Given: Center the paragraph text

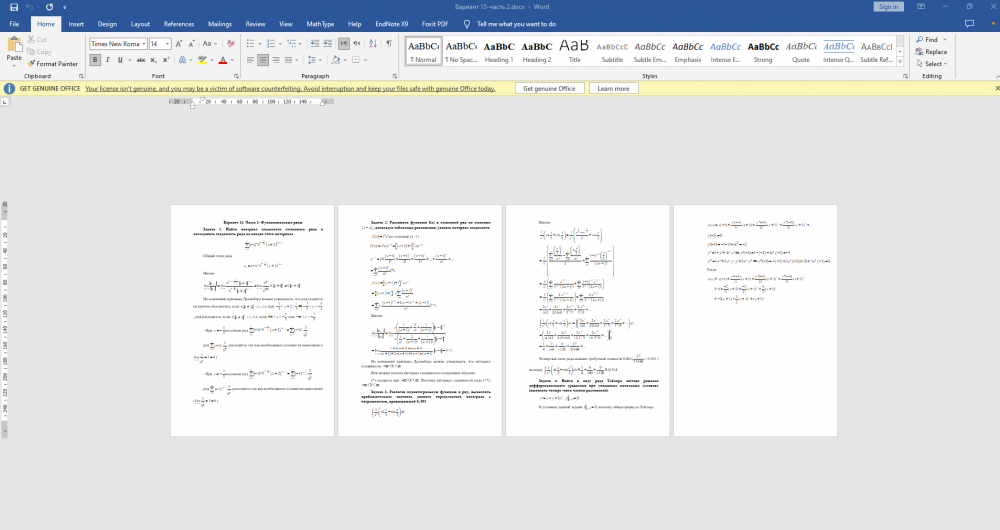Looking at the screenshot, I should click(x=263, y=60).
